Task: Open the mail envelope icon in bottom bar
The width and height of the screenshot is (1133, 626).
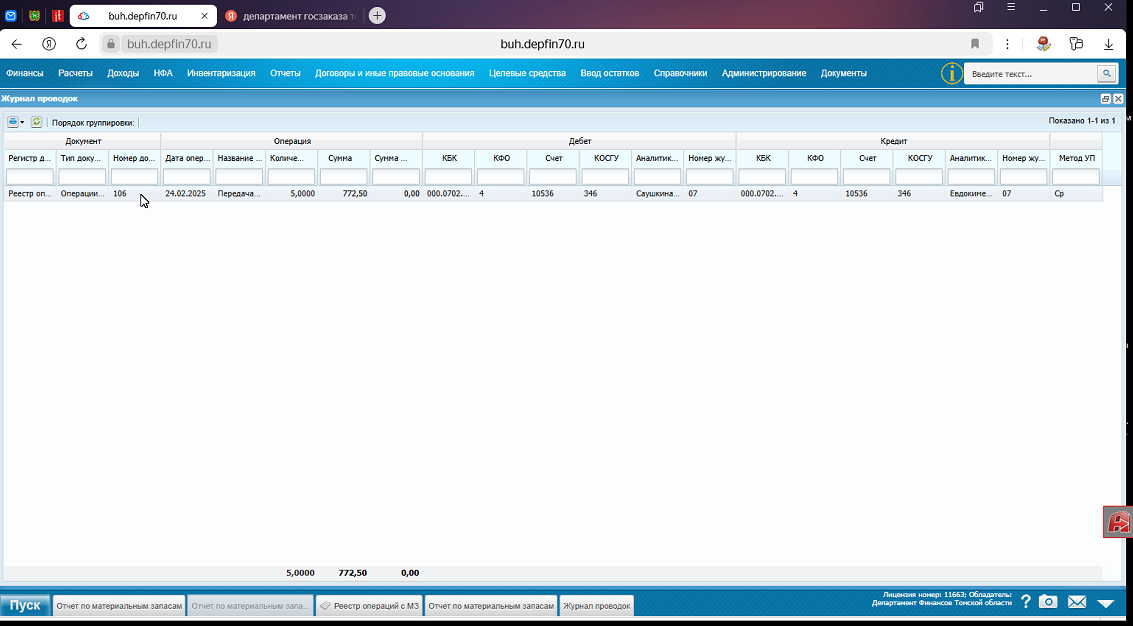Action: click(x=1077, y=601)
